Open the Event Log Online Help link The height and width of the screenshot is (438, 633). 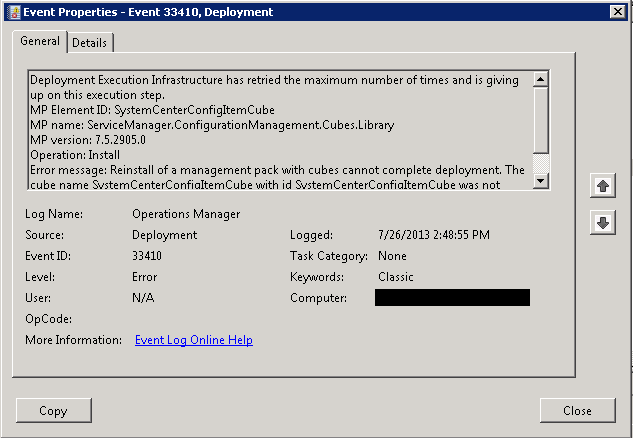[194, 340]
